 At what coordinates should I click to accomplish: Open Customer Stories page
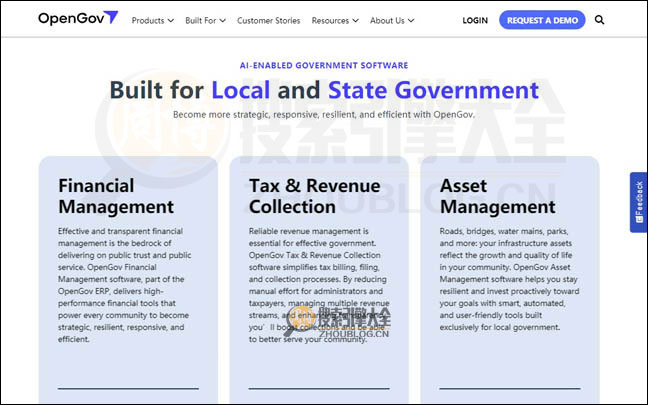click(269, 20)
